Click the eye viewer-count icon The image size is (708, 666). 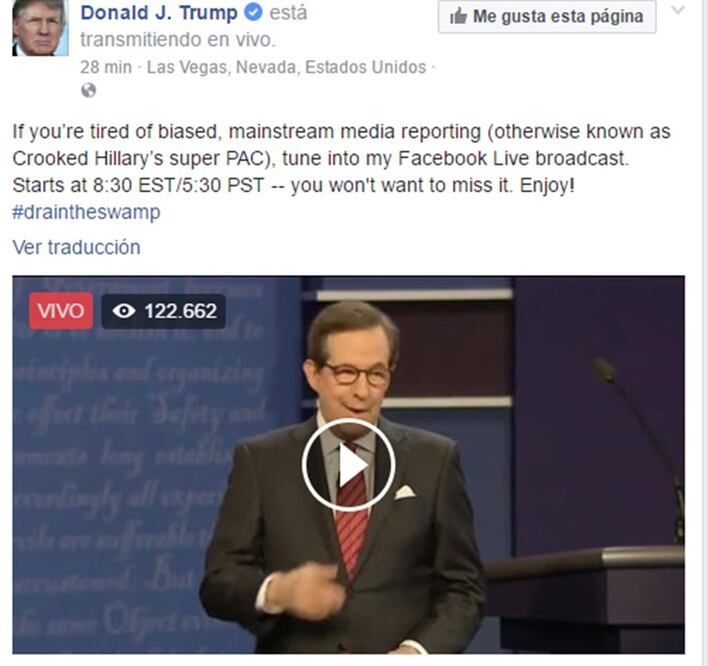tap(124, 311)
